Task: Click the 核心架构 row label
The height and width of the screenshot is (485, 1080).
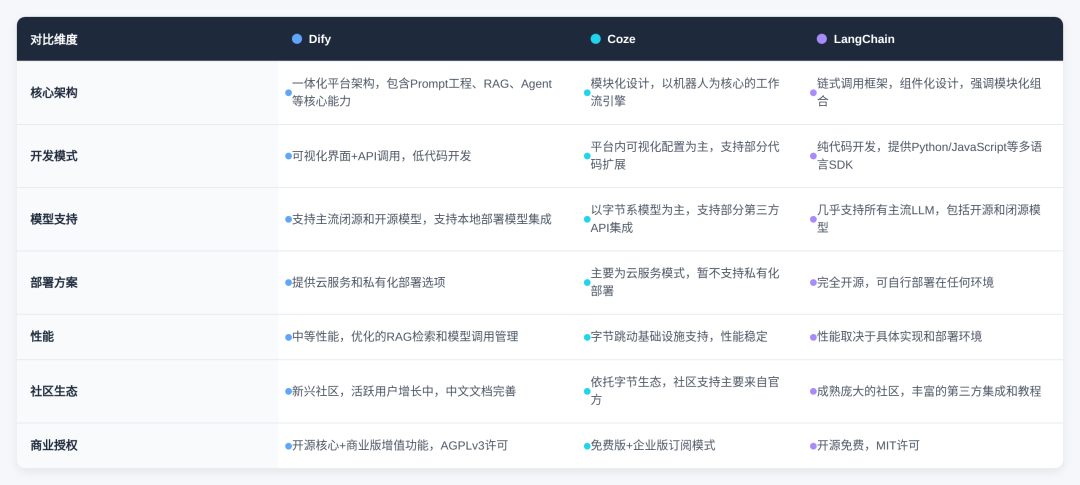Action: [54, 92]
